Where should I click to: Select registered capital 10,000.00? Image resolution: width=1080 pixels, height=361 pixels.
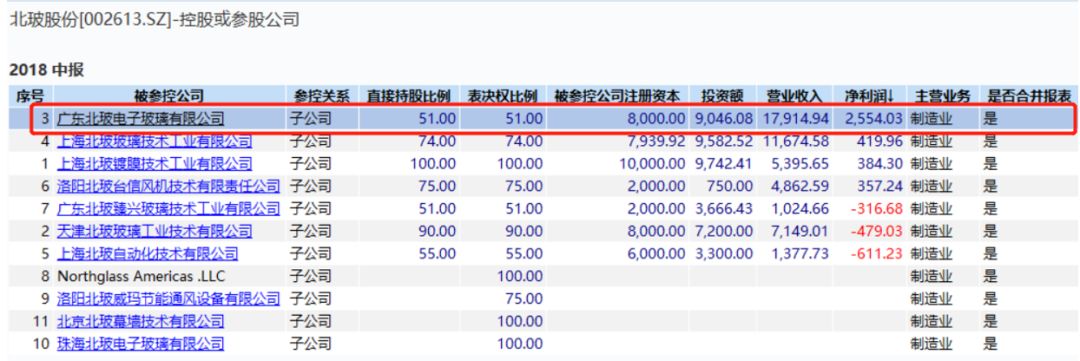point(652,164)
